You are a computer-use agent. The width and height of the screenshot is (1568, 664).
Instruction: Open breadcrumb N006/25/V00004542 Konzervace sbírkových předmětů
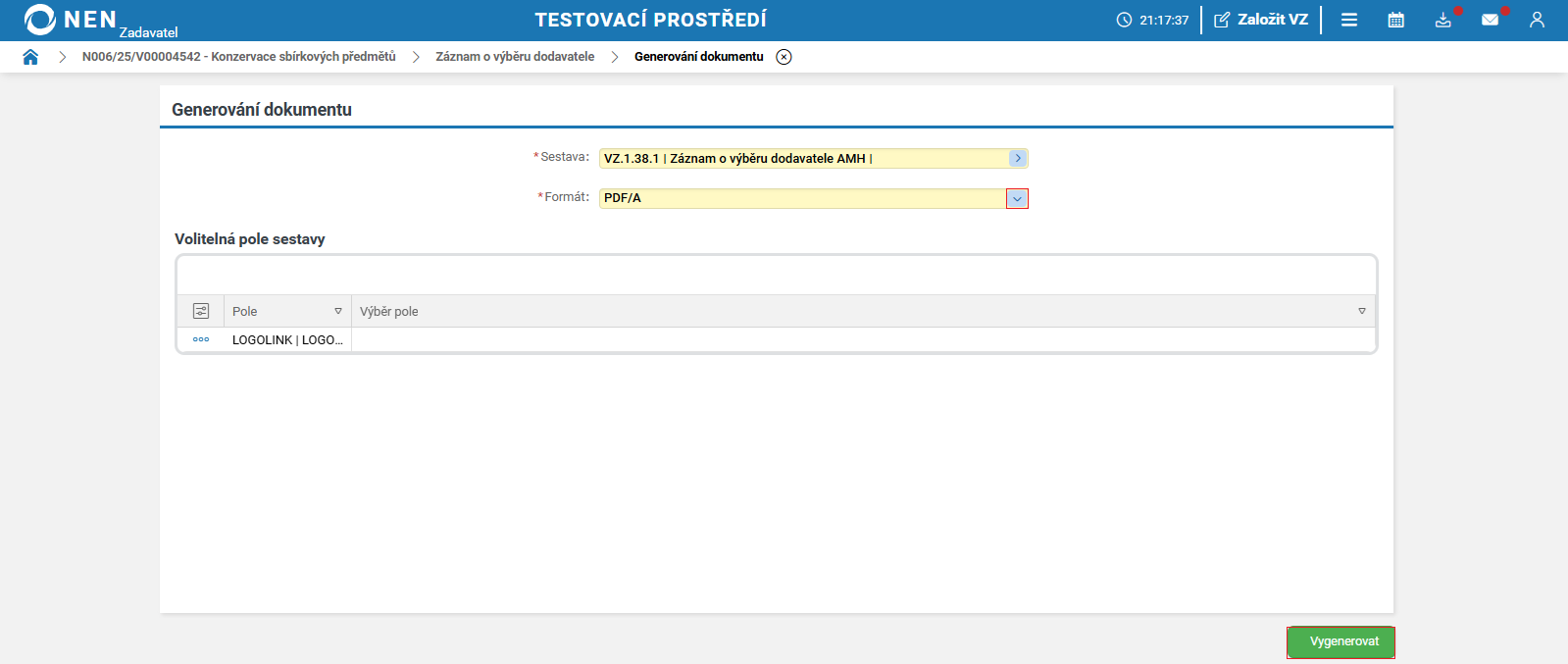coord(239,57)
